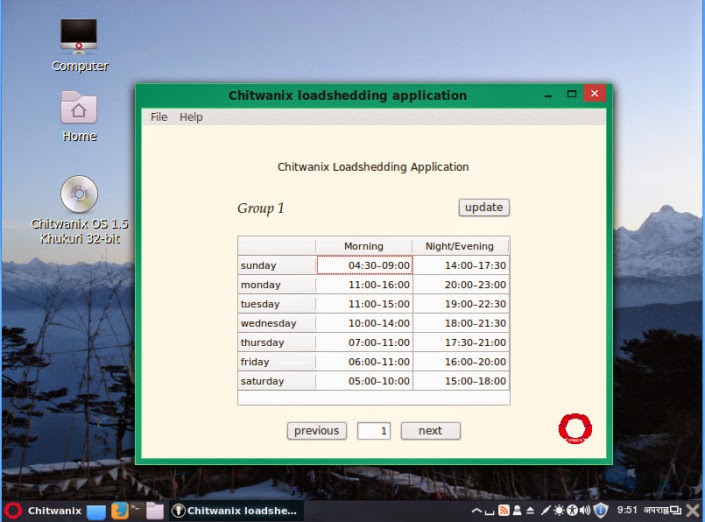The height and width of the screenshot is (522, 705).
Task: Open the File menu
Action: [x=159, y=117]
